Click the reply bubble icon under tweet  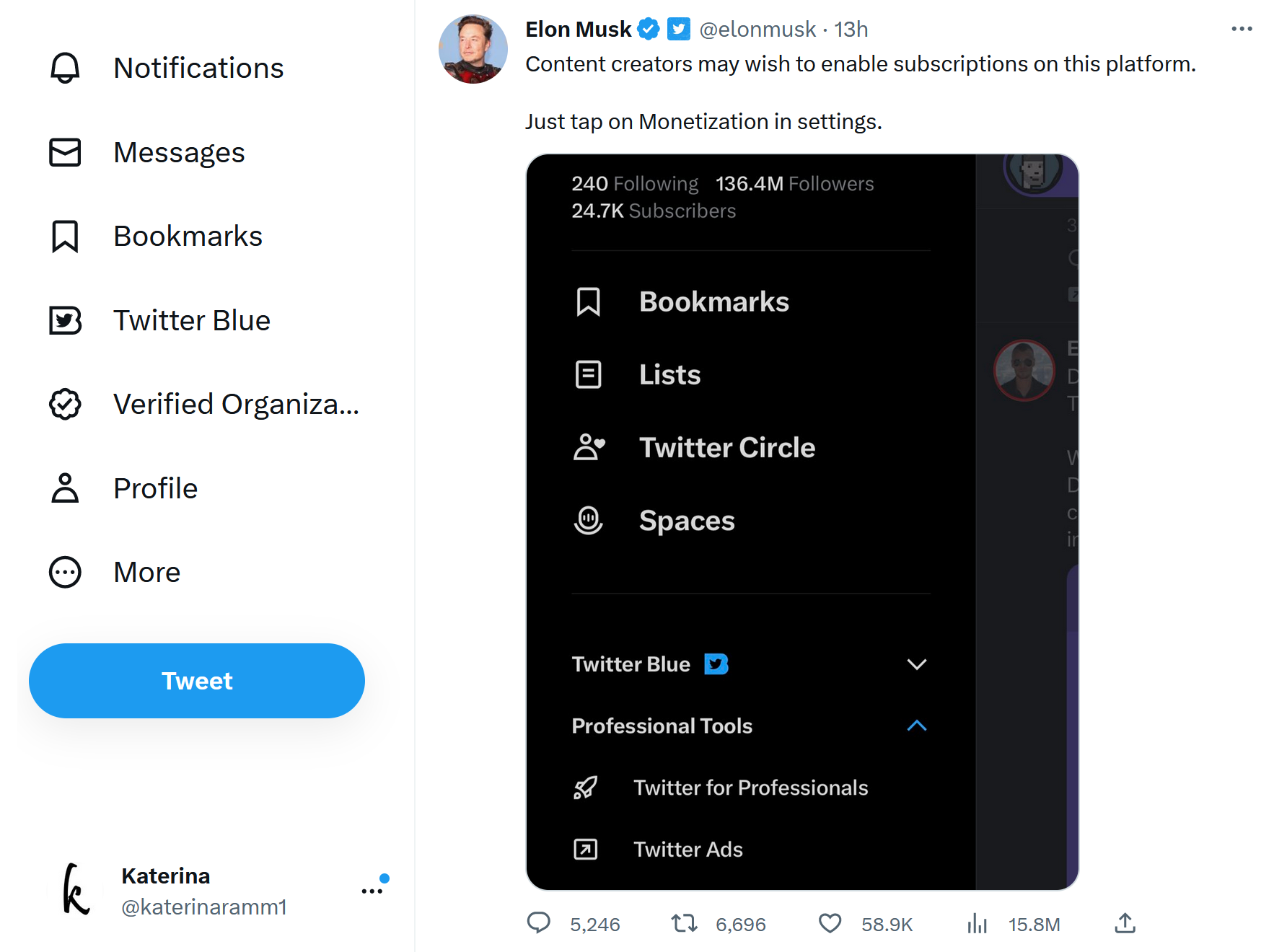(539, 923)
